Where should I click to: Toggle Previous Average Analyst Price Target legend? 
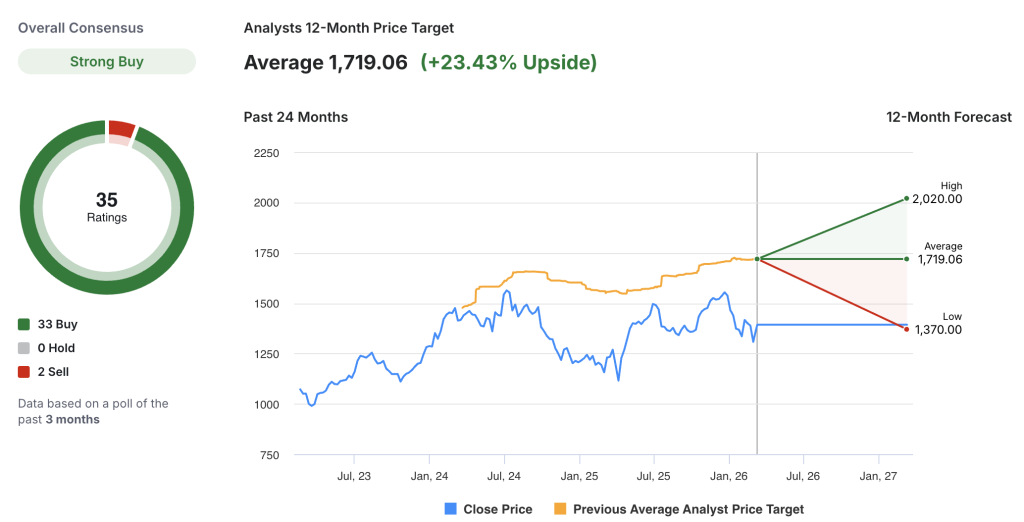[x=678, y=509]
